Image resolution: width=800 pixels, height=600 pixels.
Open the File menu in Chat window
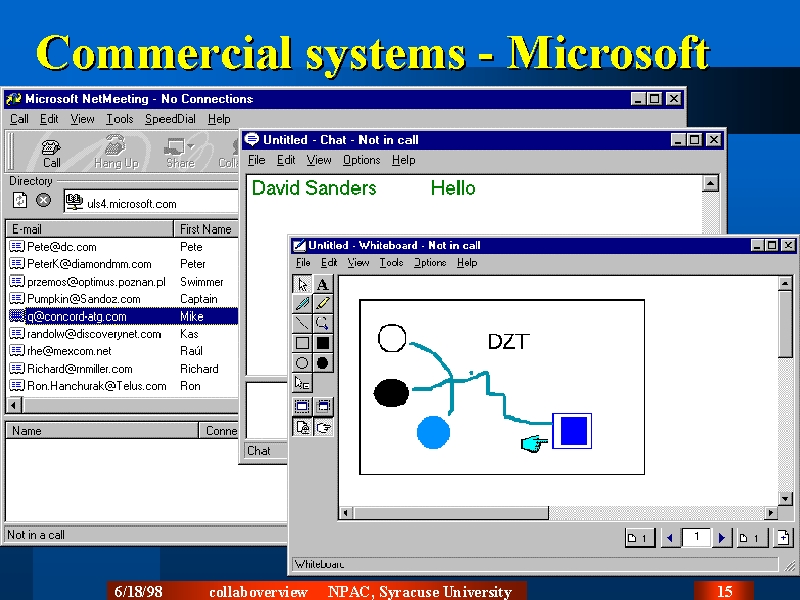[256, 160]
